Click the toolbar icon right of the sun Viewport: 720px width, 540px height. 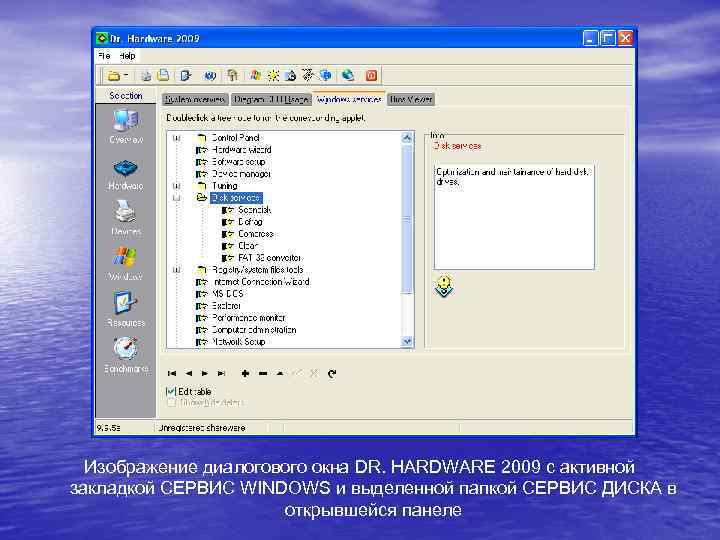(291, 75)
